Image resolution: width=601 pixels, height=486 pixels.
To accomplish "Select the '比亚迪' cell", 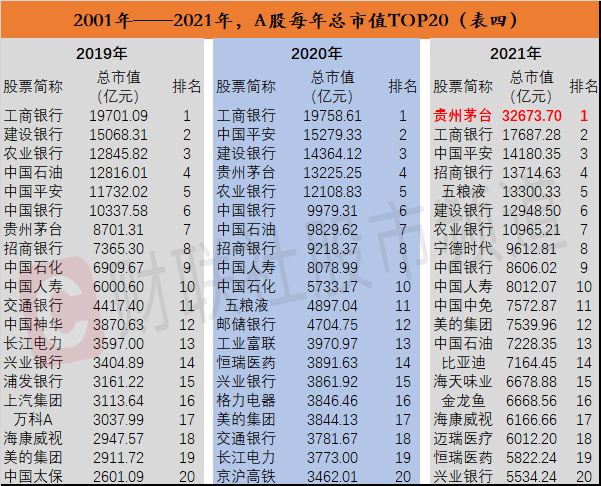I will pyautogui.click(x=463, y=363).
